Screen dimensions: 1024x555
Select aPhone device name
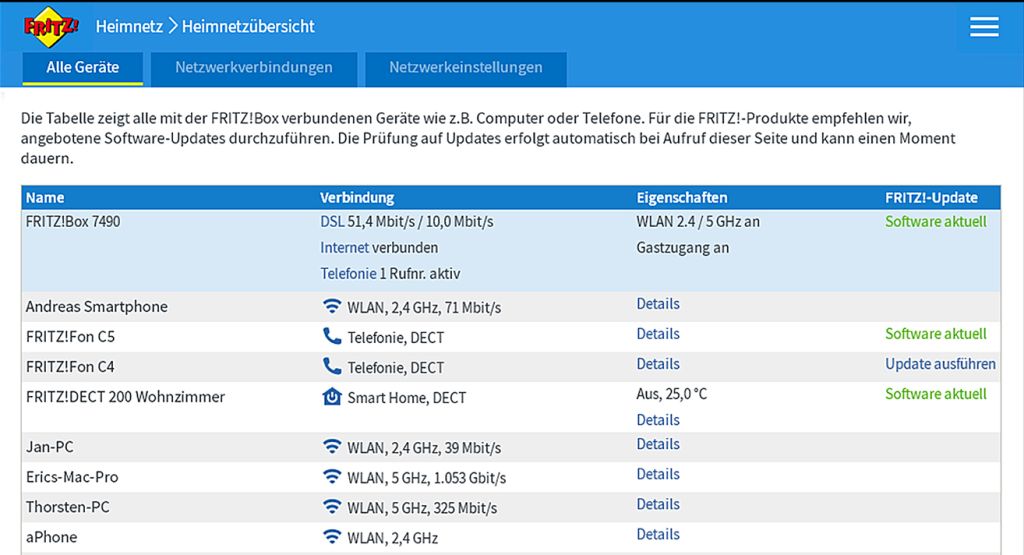pos(52,537)
